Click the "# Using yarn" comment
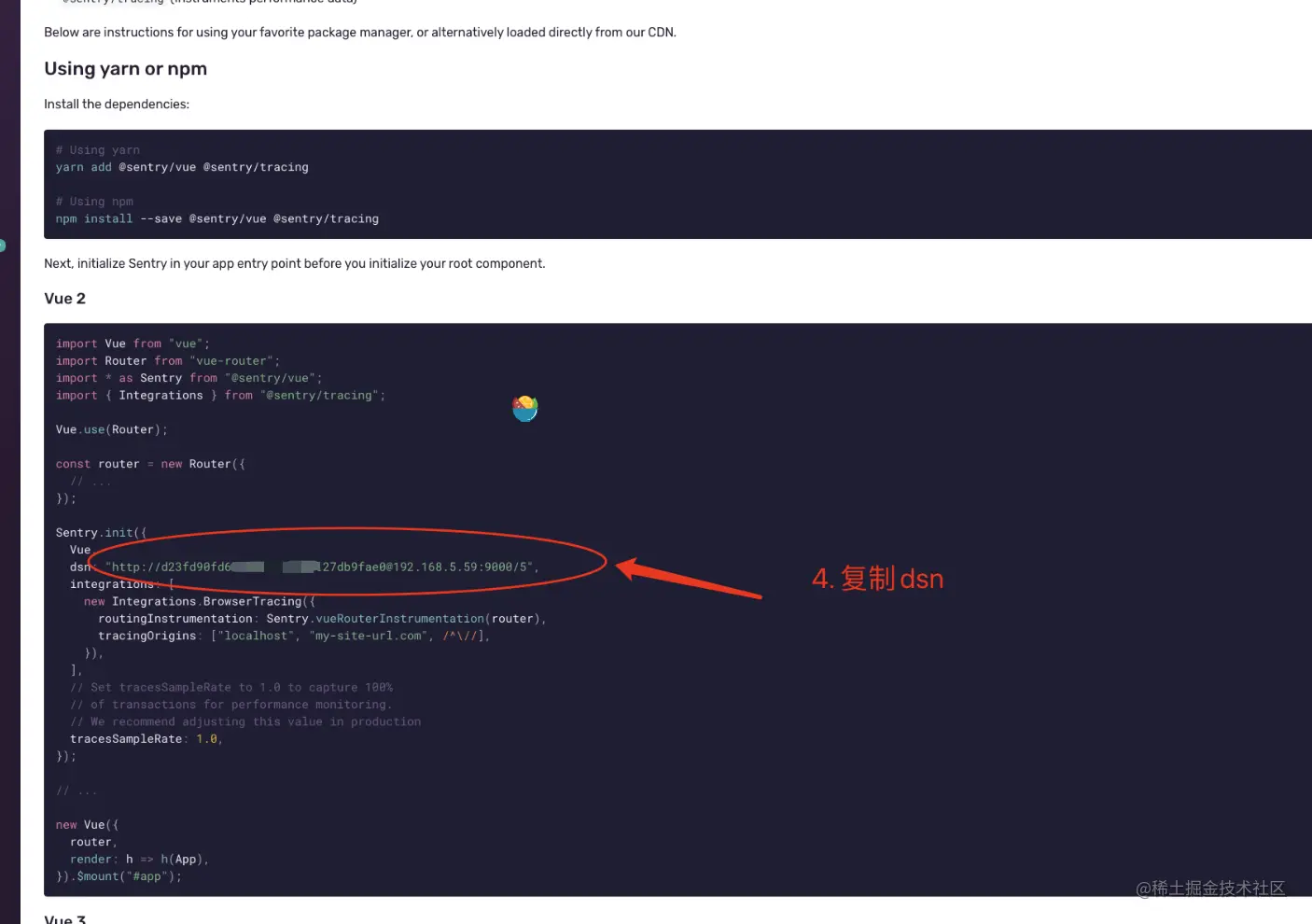The width and height of the screenshot is (1312, 924). point(97,150)
